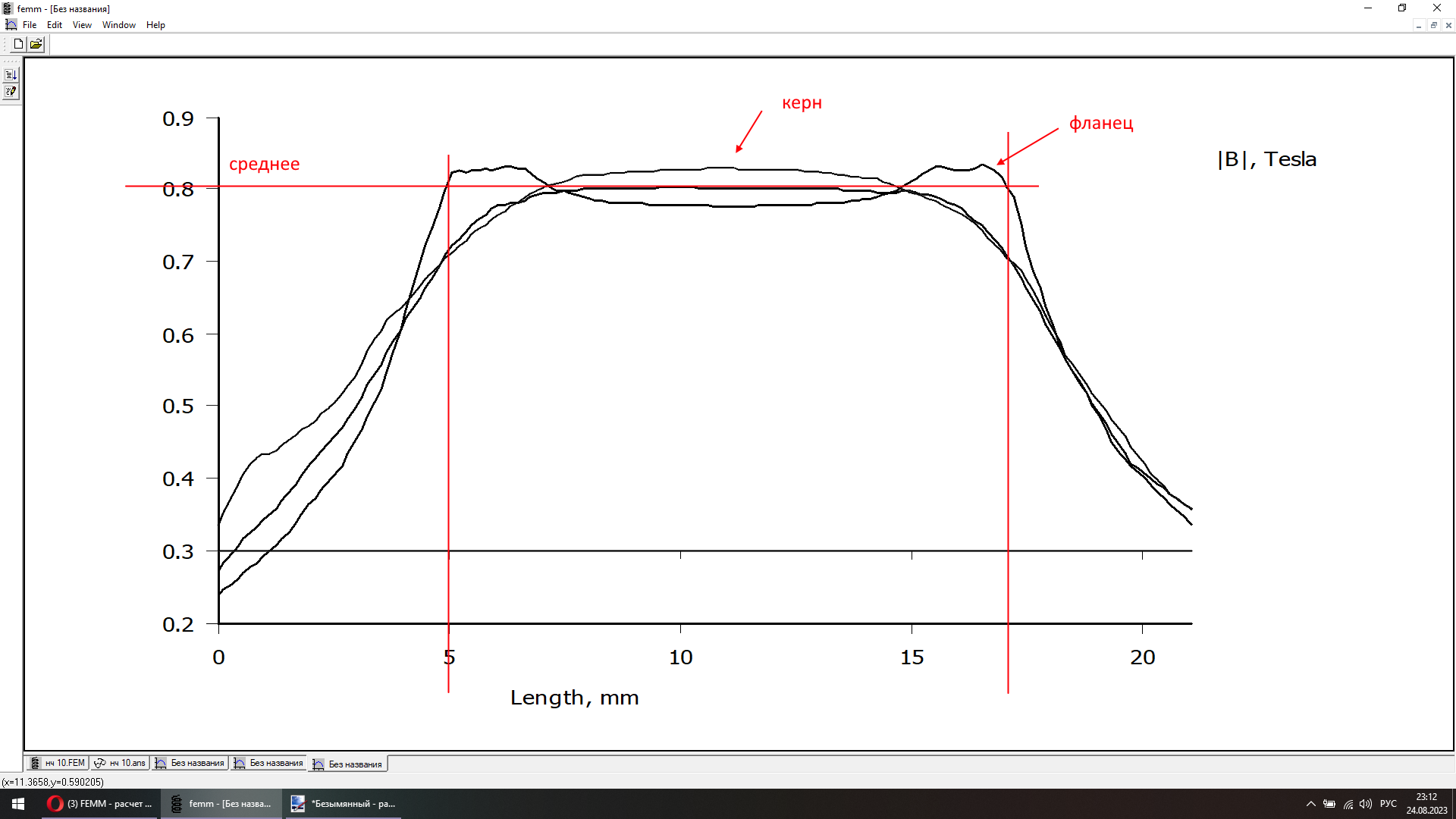Click the Lua console sidebar icon
The image size is (1456, 819).
[11, 75]
